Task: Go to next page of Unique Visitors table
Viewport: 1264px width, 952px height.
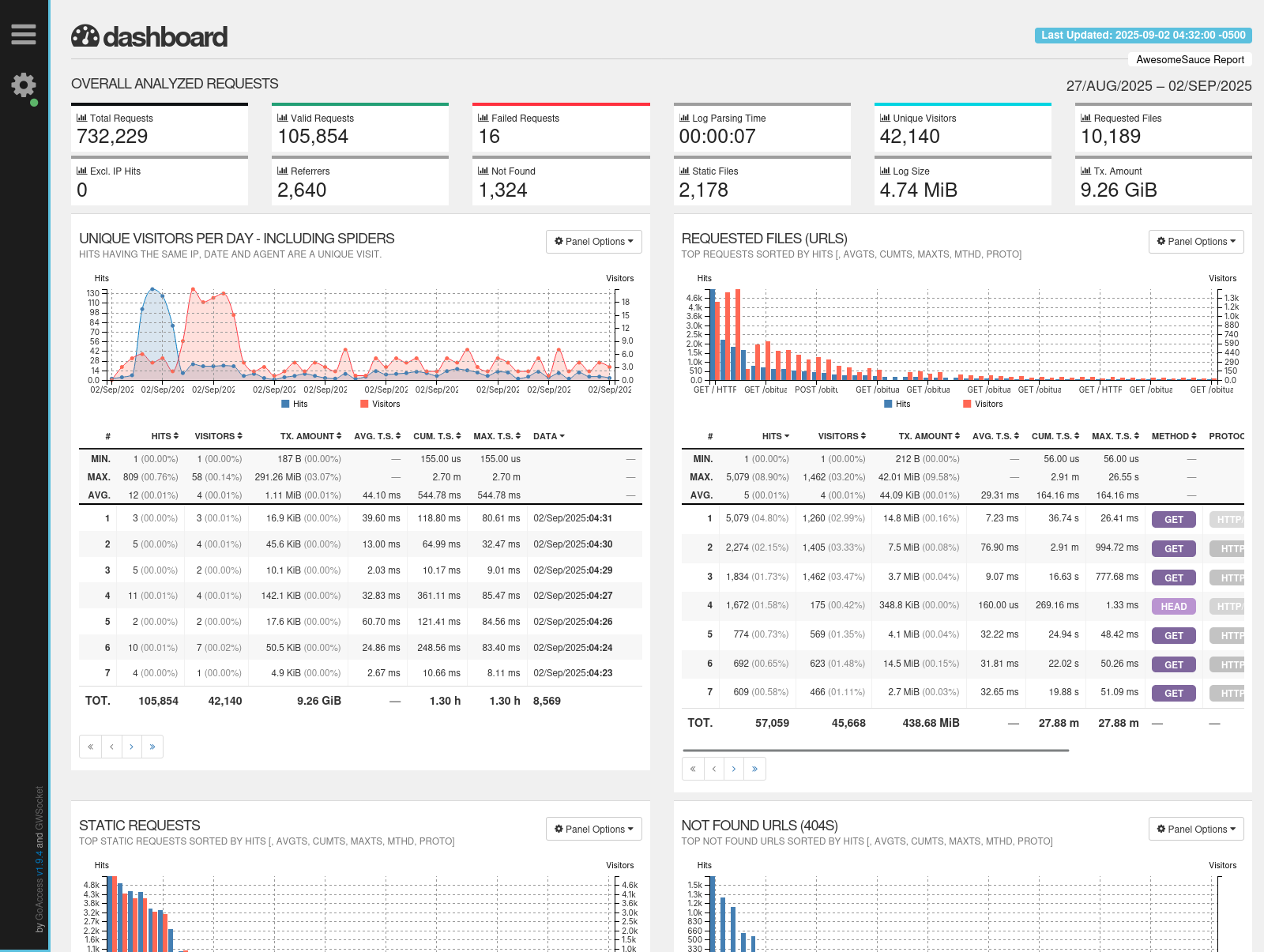Action: [132, 747]
